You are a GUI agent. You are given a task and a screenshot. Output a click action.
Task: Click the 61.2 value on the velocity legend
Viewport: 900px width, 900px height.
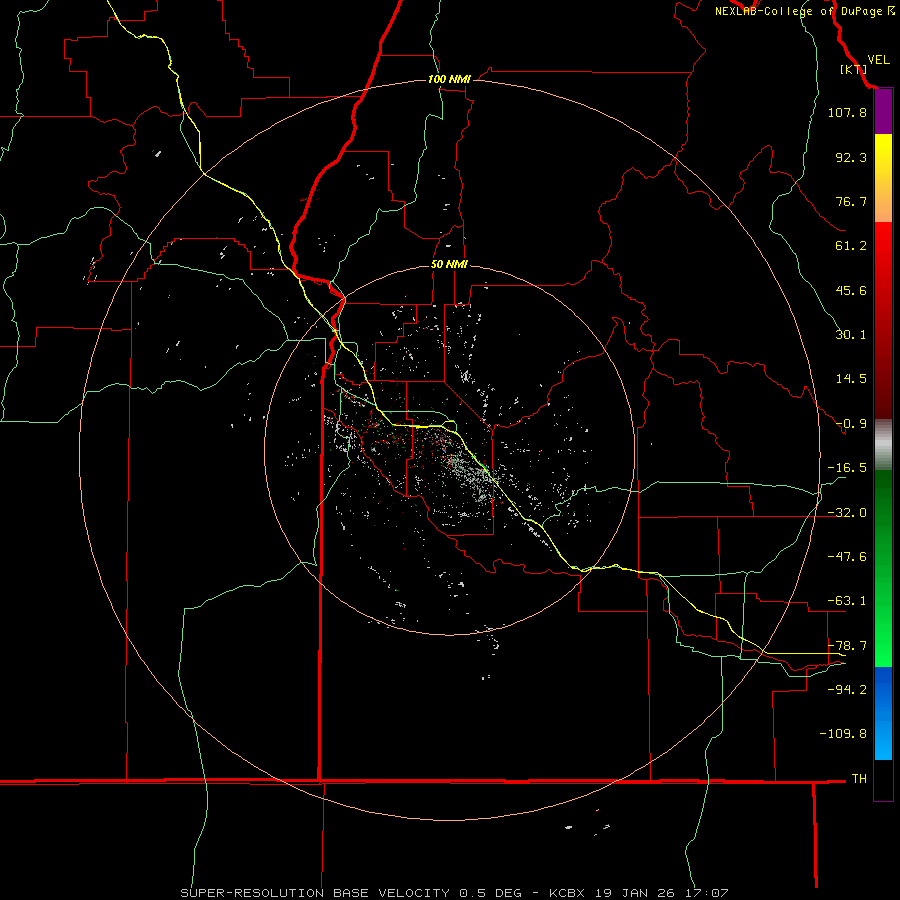(x=851, y=246)
